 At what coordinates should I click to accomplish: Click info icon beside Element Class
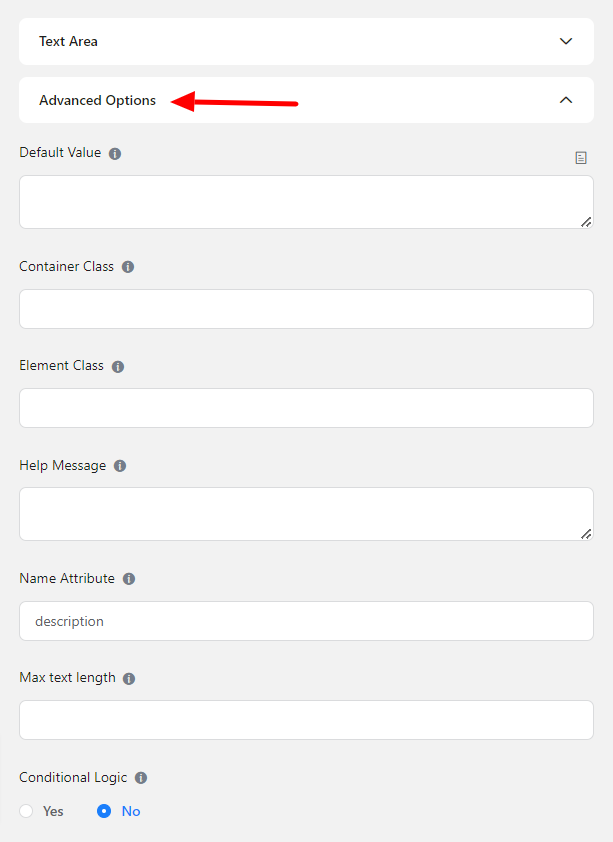pyautogui.click(x=118, y=367)
